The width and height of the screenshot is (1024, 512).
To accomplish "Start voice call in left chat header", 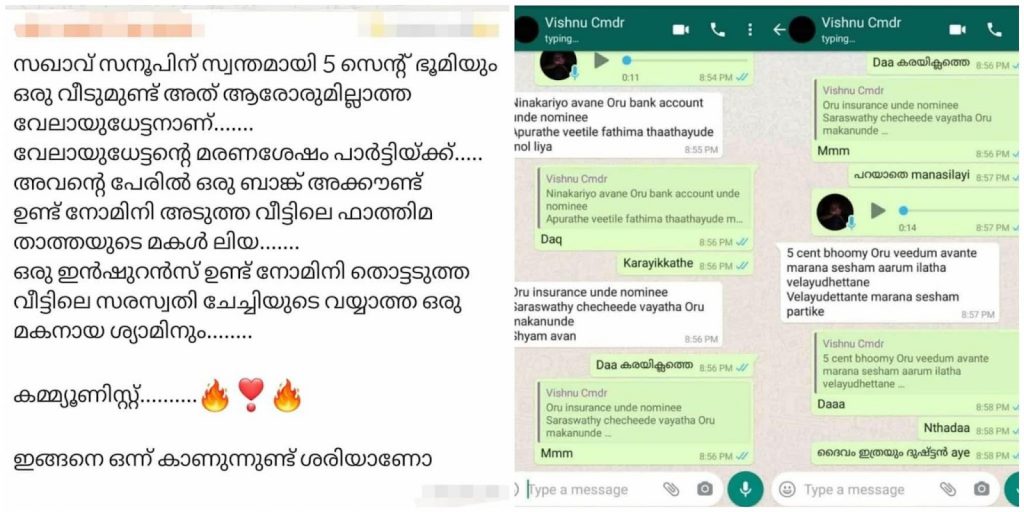I will point(718,29).
